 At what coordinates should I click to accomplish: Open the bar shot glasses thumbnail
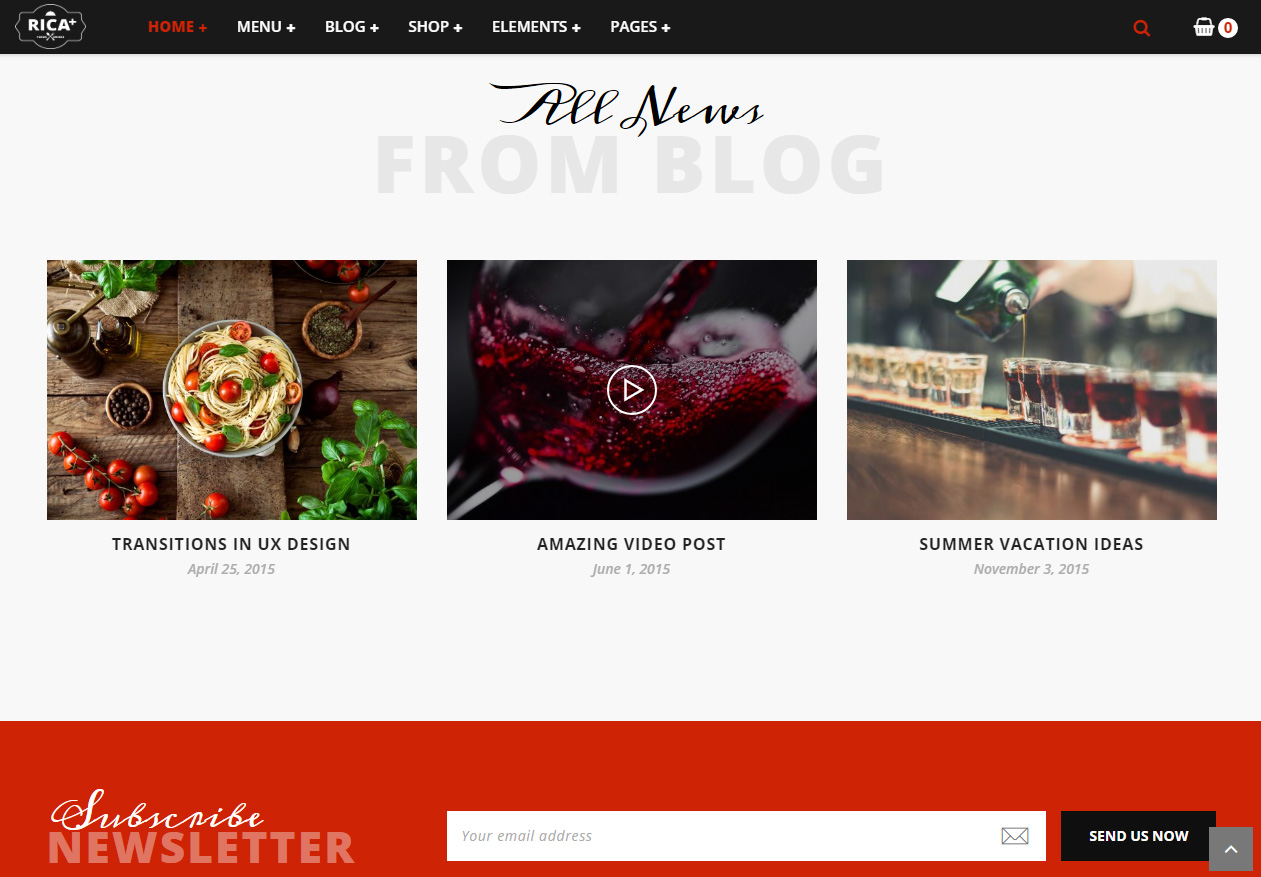(x=1032, y=390)
